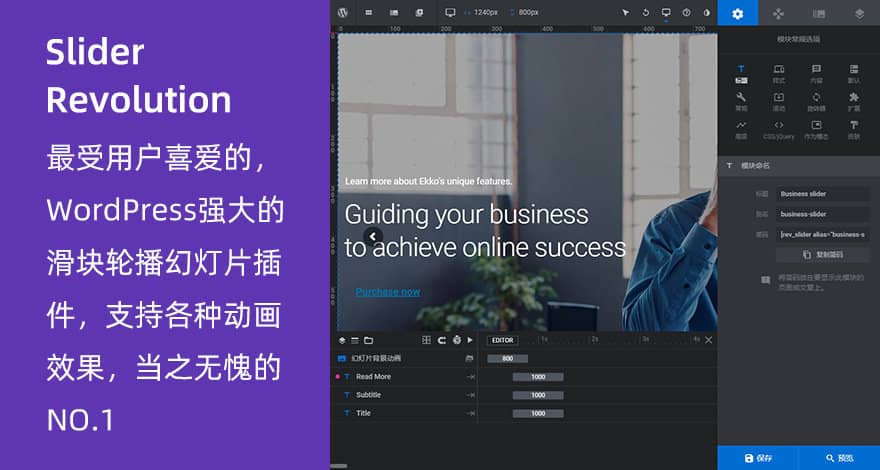Open the module overview grid icon

(369, 12)
